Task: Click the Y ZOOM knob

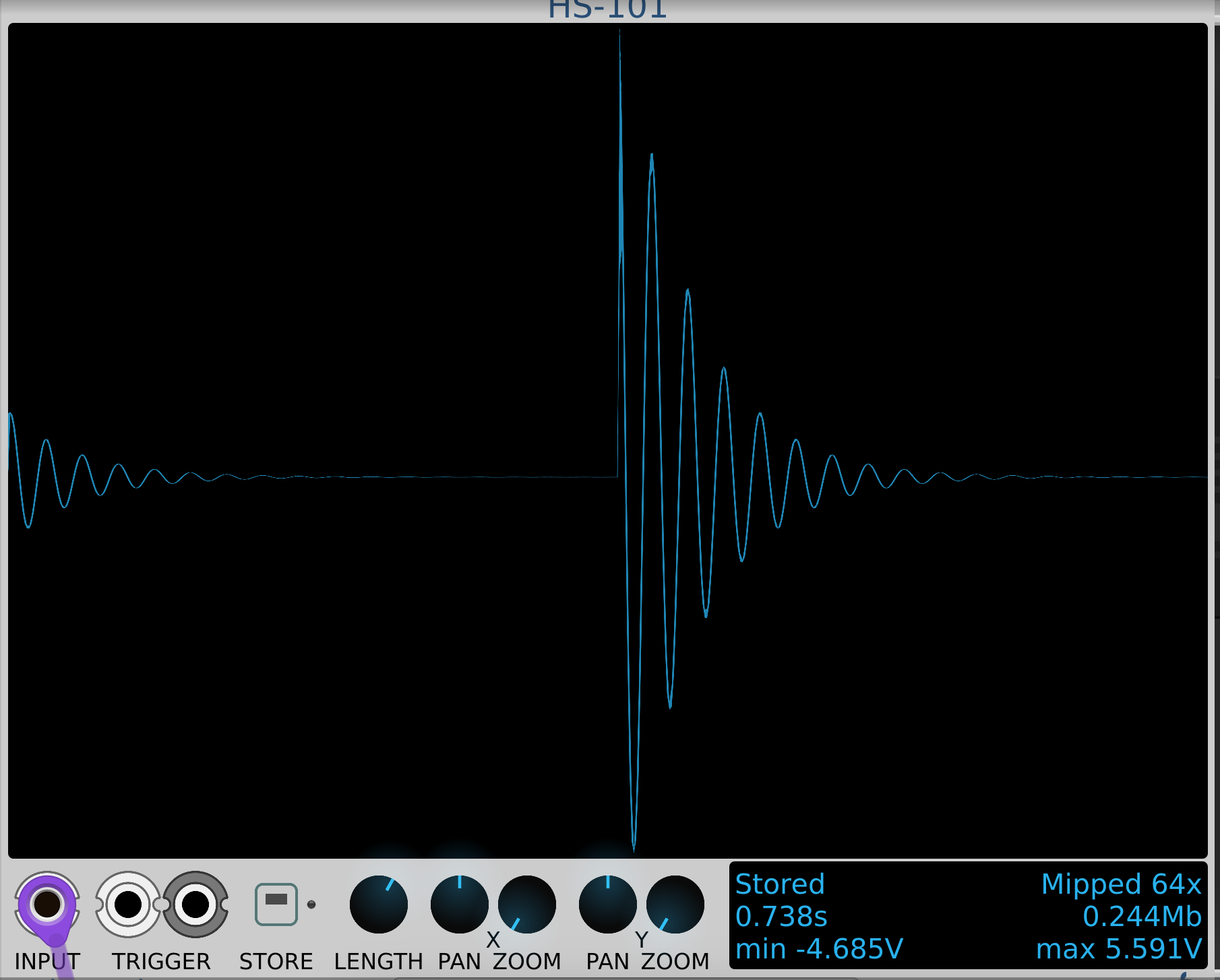Action: [x=675, y=904]
